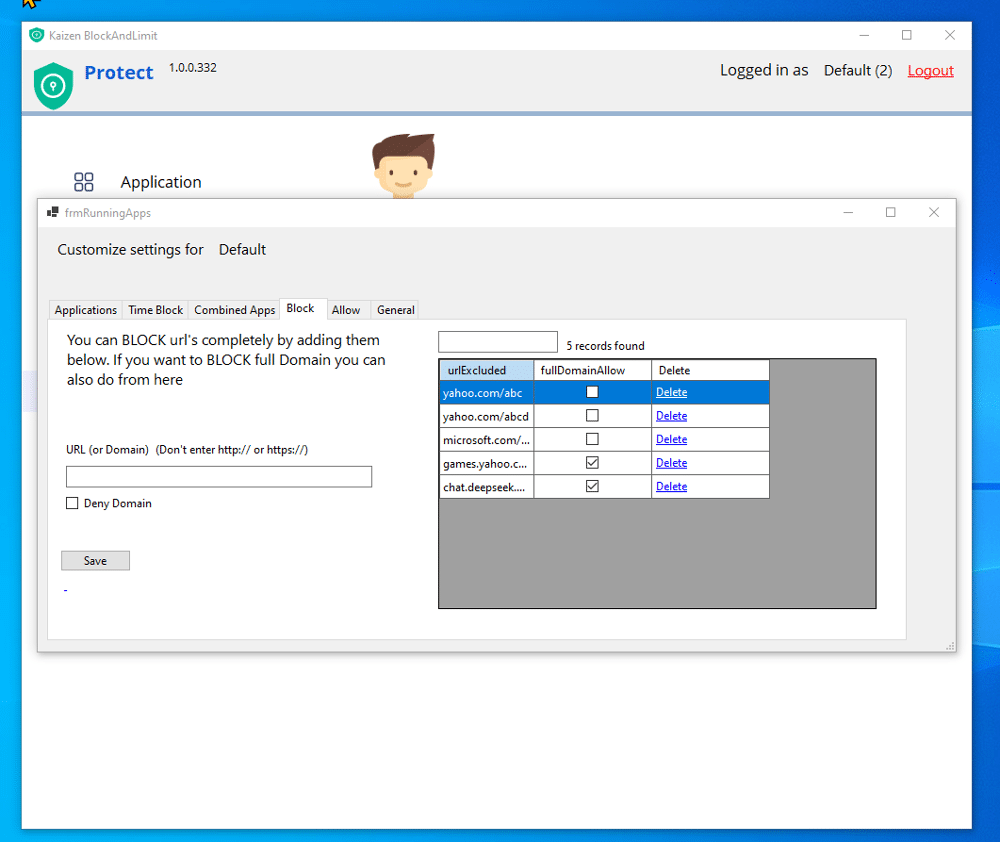Delete the games.yahoo blocked entry

(x=671, y=463)
